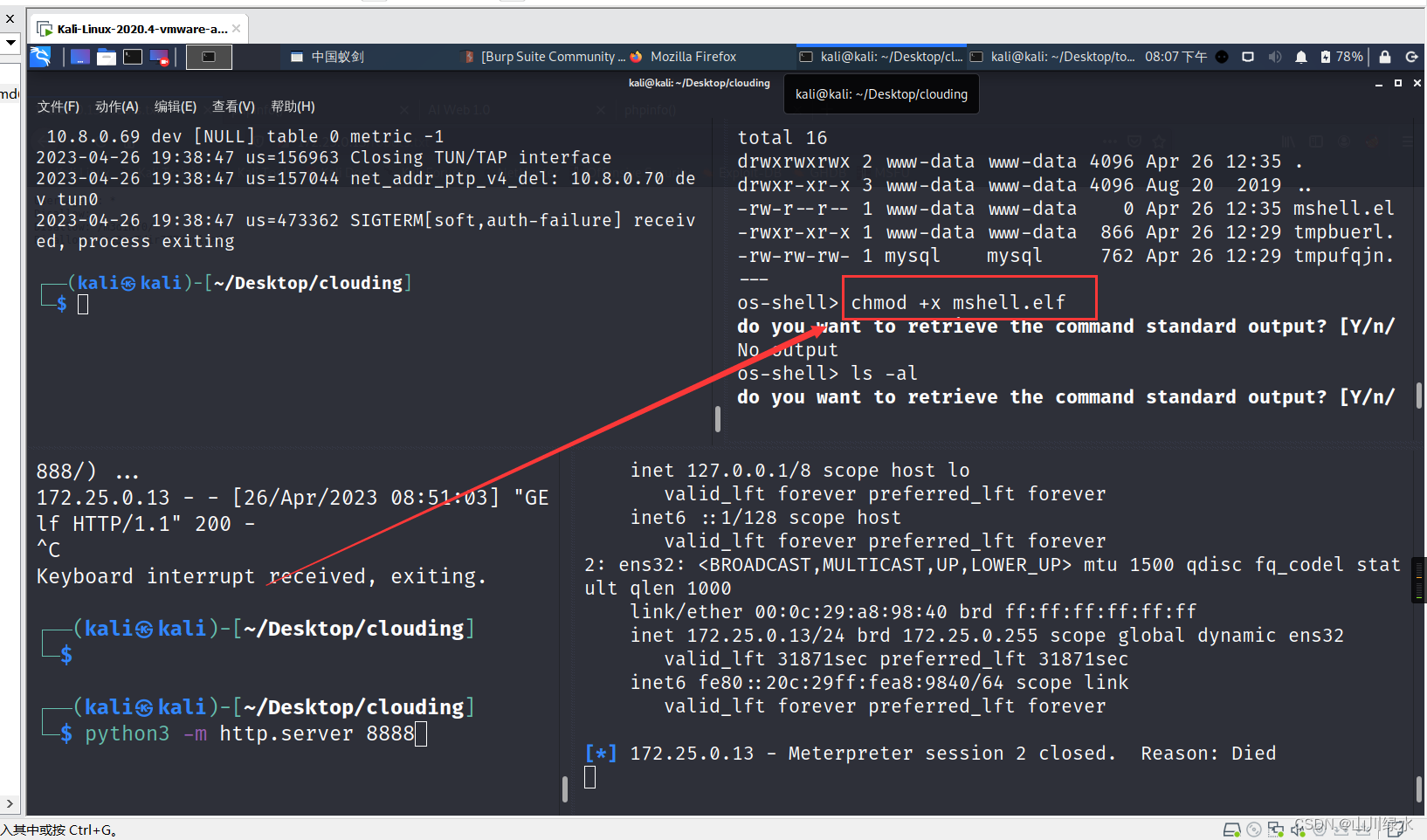This screenshot has width=1427, height=840.
Task: Click the Meterpreter pane cursor line
Action: click(590, 777)
